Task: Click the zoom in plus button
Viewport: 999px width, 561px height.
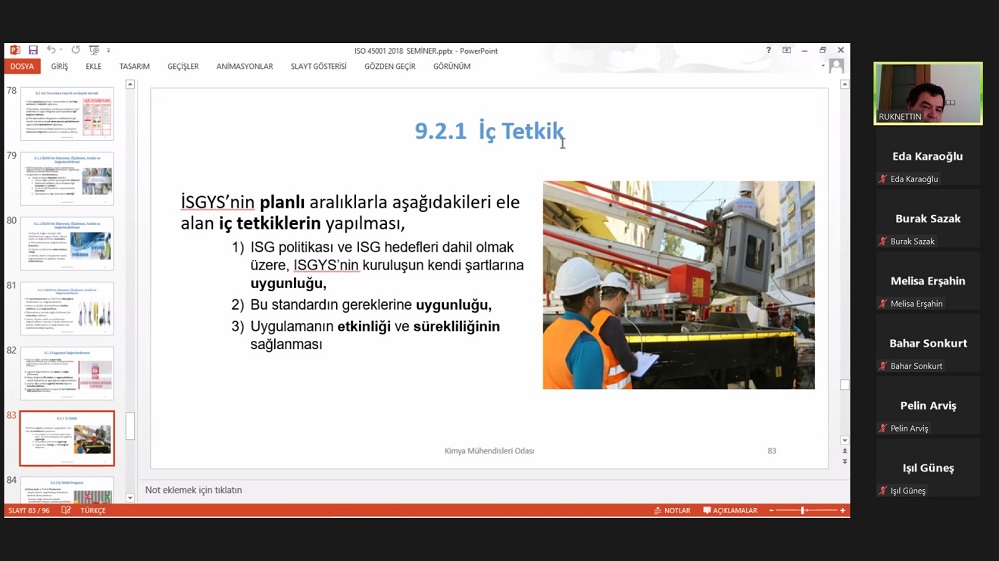Action: (x=843, y=510)
